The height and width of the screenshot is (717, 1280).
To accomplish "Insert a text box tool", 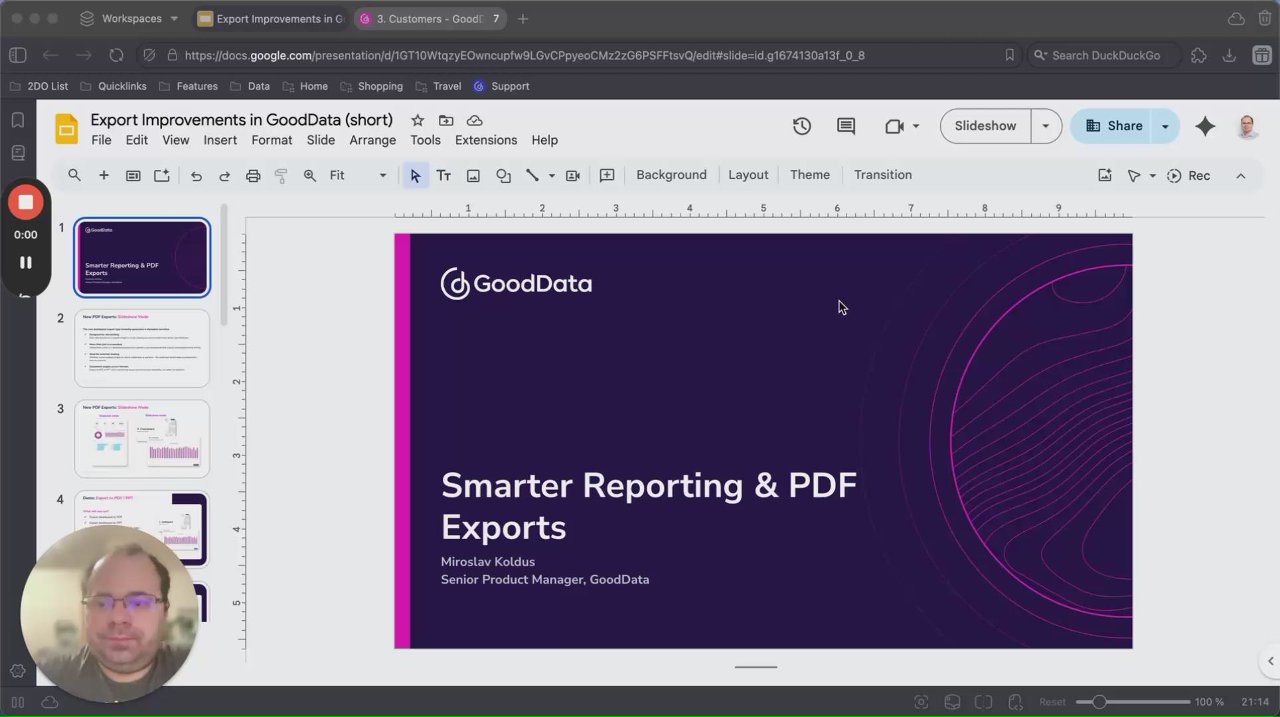I will [x=444, y=175].
